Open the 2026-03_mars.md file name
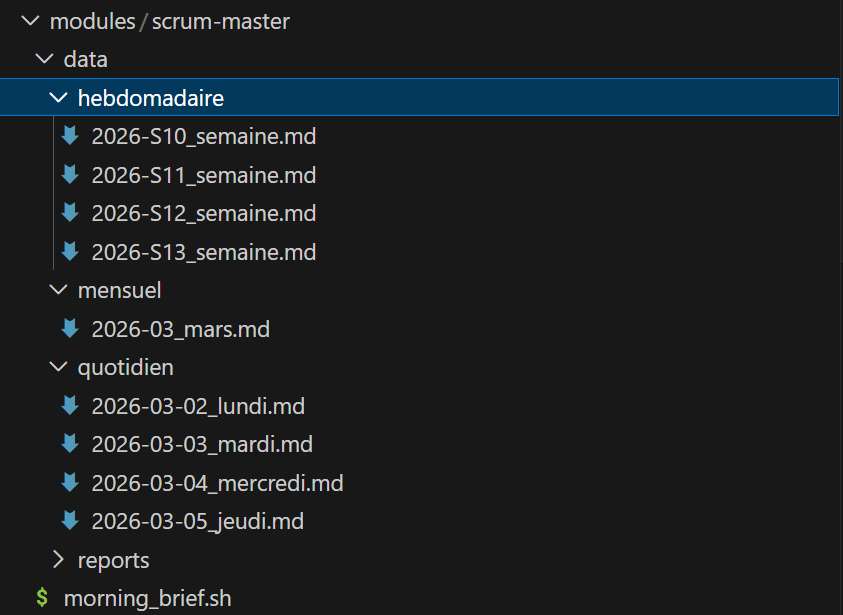 coord(181,329)
